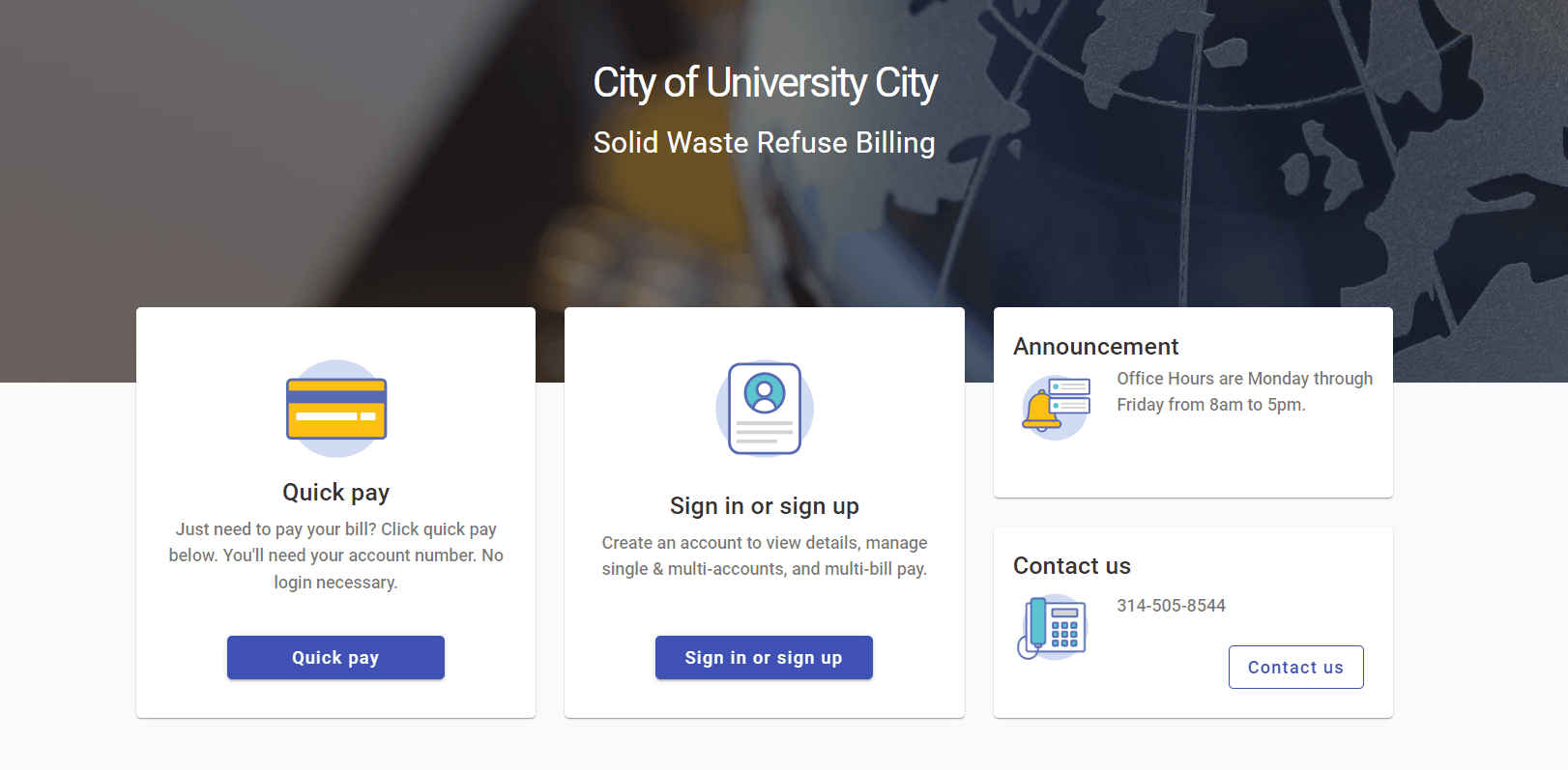This screenshot has width=1568, height=770.
Task: Open the Contact us outlined button
Action: (x=1295, y=667)
